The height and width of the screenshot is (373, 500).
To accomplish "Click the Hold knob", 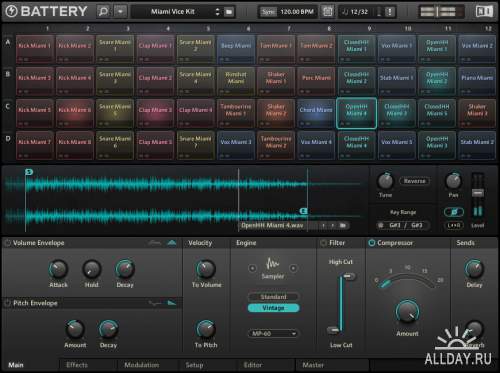I will coord(91,269).
